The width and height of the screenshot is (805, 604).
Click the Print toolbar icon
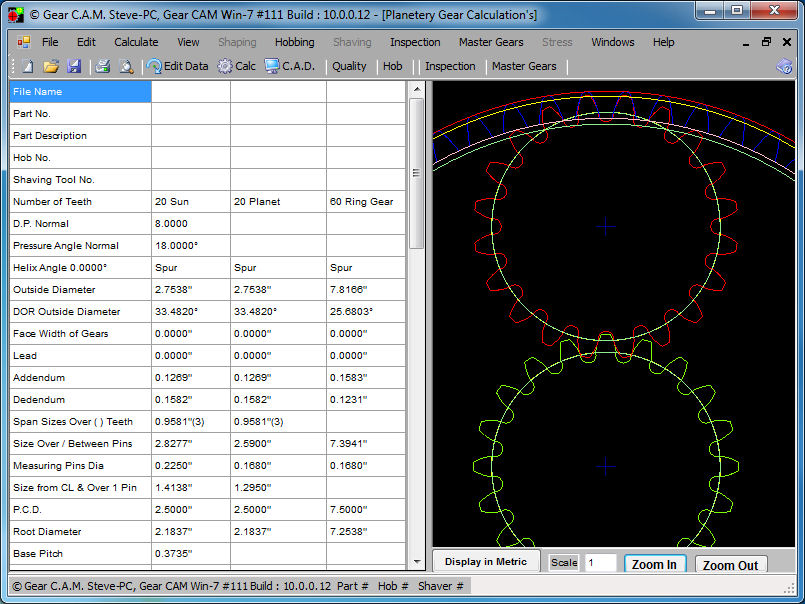(x=103, y=66)
